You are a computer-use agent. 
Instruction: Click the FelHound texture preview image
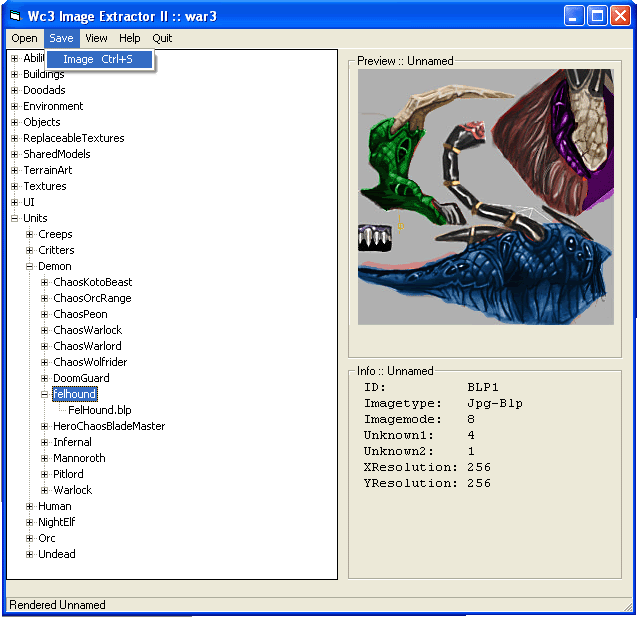pos(485,197)
